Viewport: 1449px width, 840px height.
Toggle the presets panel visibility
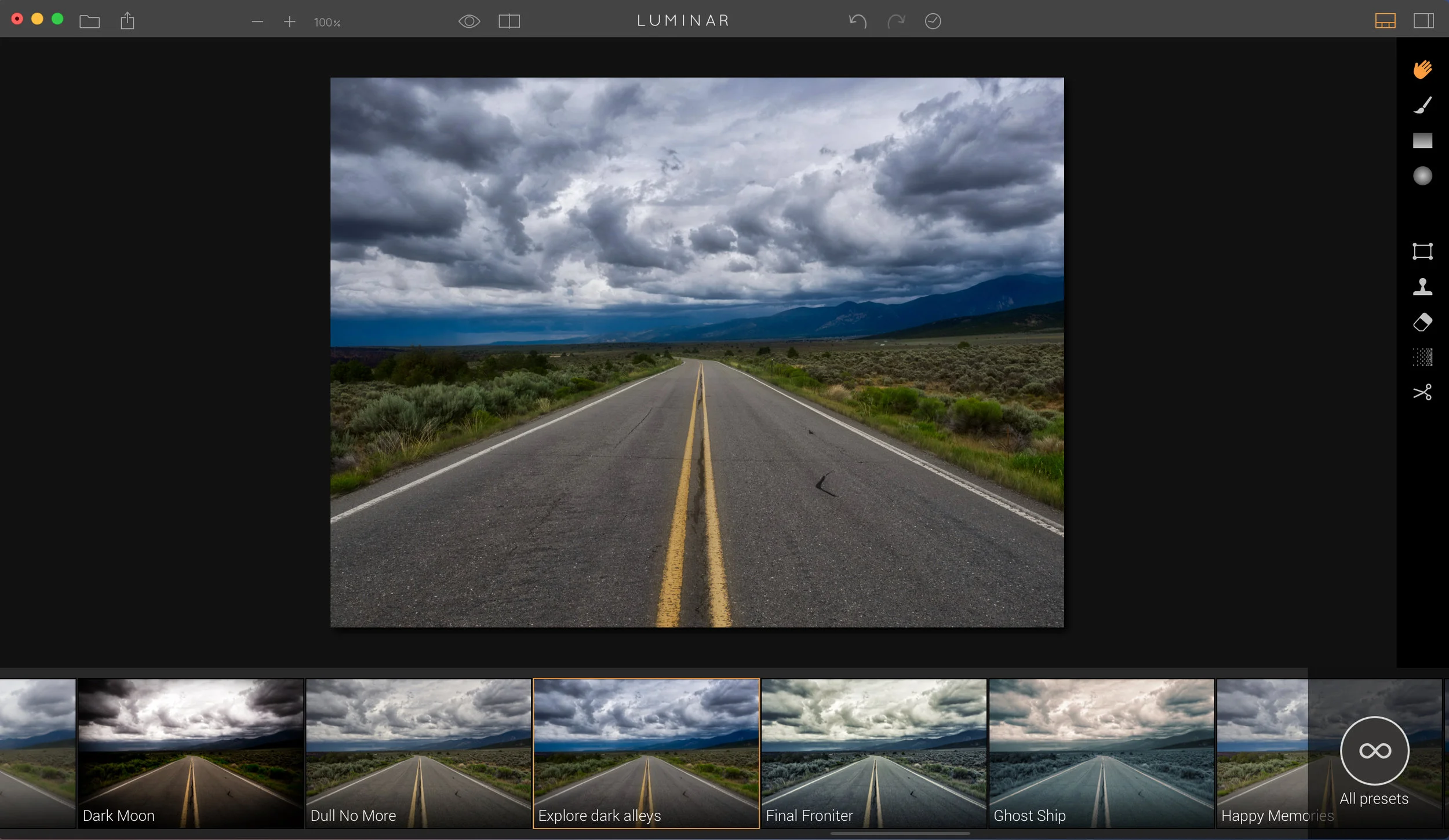coord(1385,21)
